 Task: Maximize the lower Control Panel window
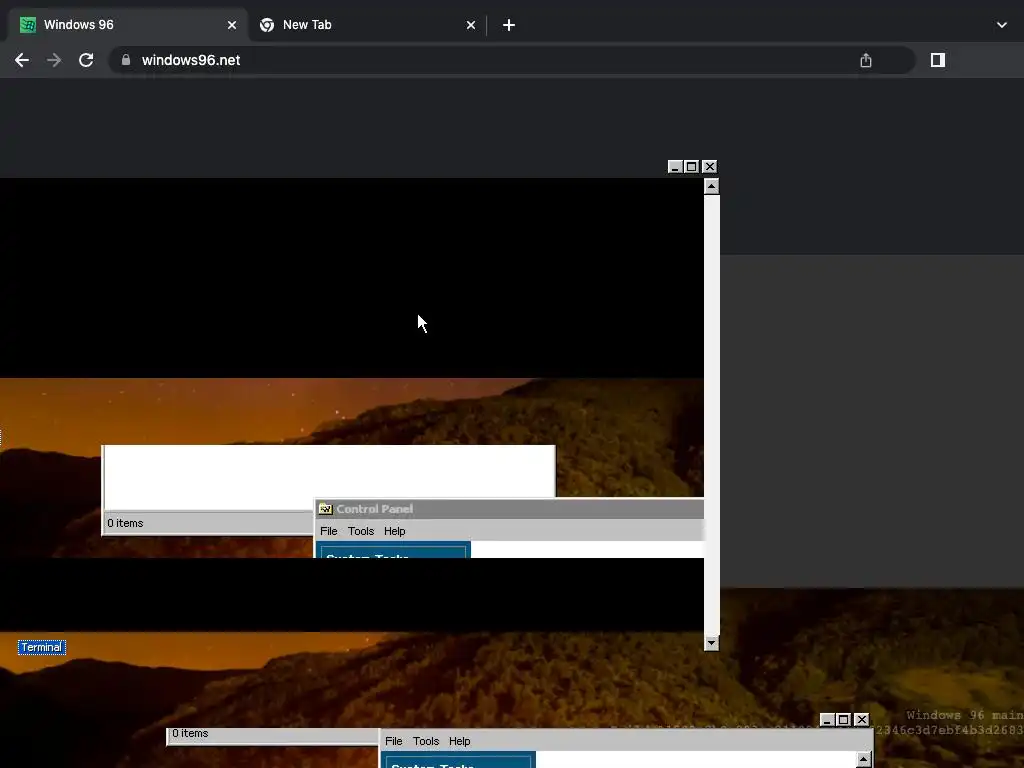pos(844,720)
